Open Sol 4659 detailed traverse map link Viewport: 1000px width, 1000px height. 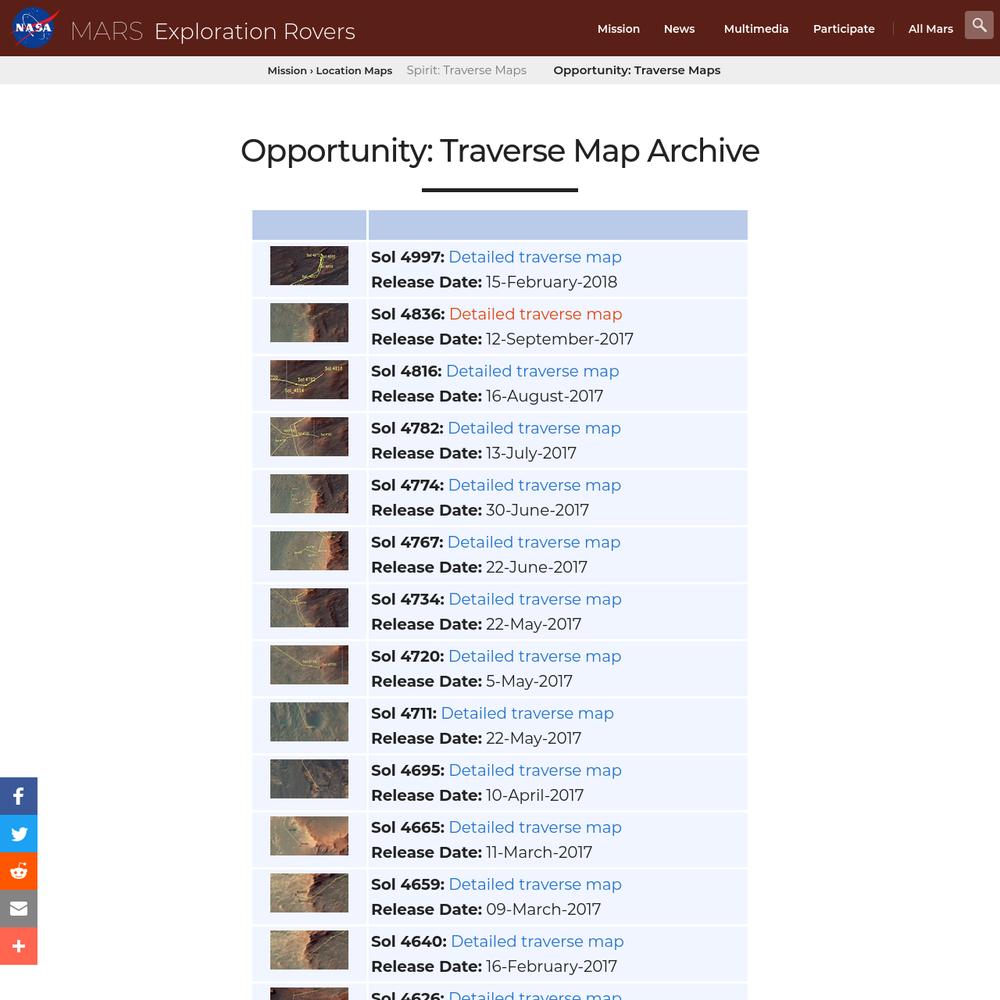click(534, 884)
